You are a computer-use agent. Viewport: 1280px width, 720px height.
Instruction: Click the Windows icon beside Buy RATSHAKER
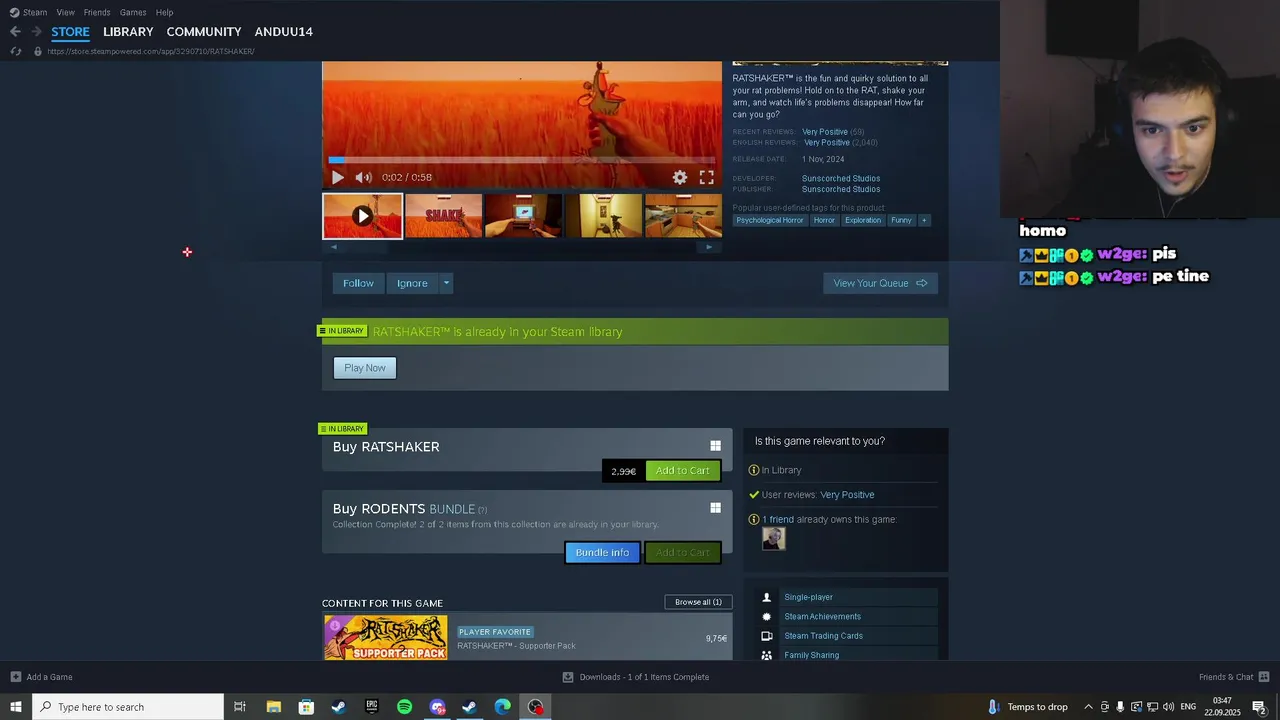coord(715,446)
